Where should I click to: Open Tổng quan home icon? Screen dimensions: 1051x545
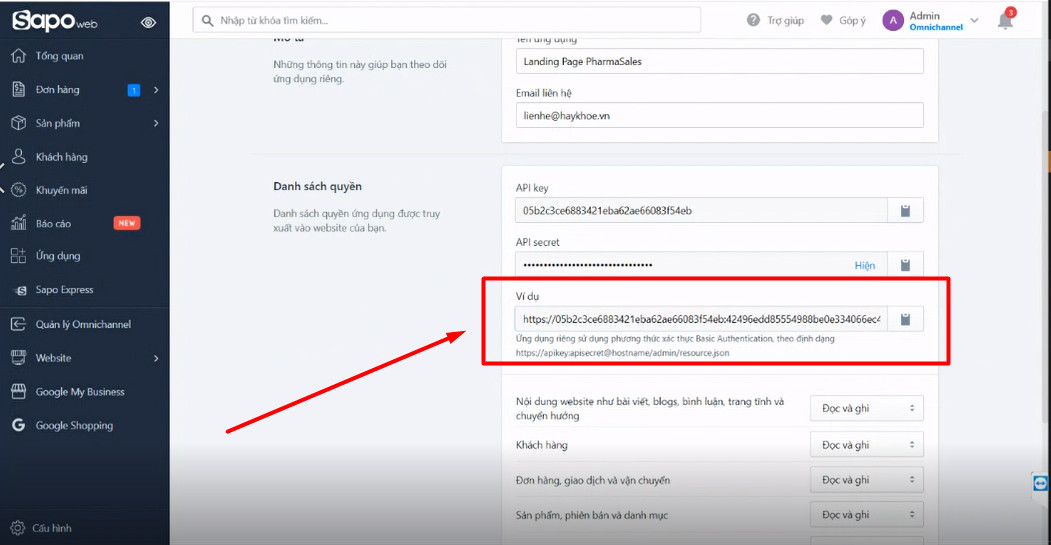coord(19,56)
